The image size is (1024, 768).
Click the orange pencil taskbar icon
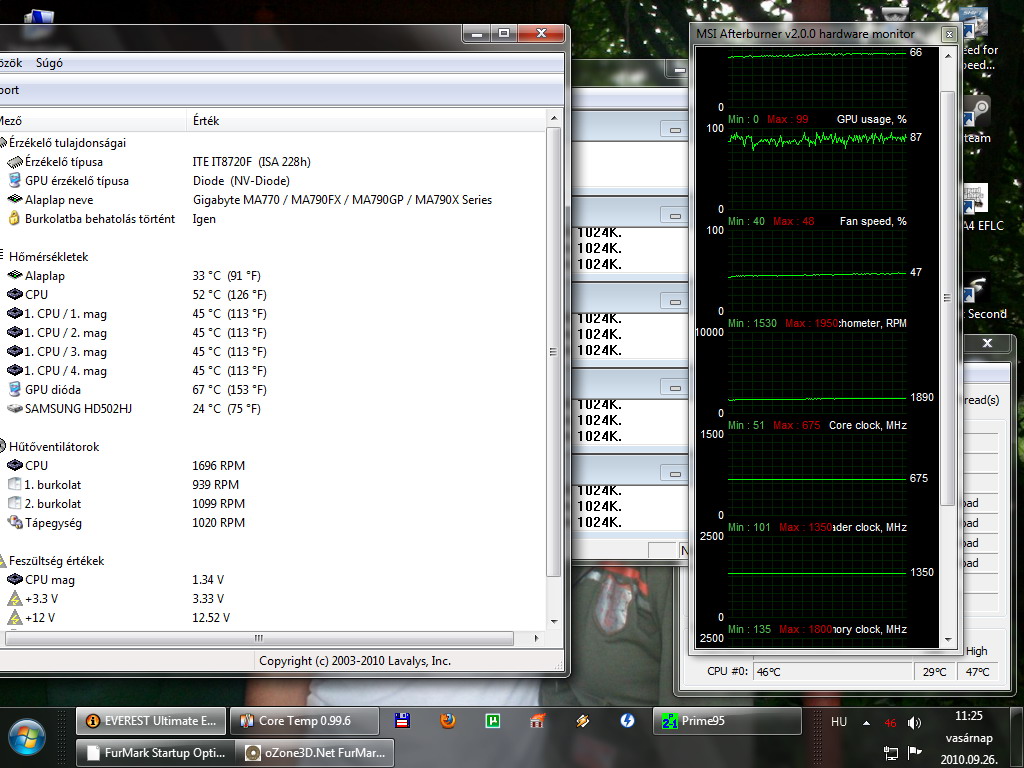[583, 720]
